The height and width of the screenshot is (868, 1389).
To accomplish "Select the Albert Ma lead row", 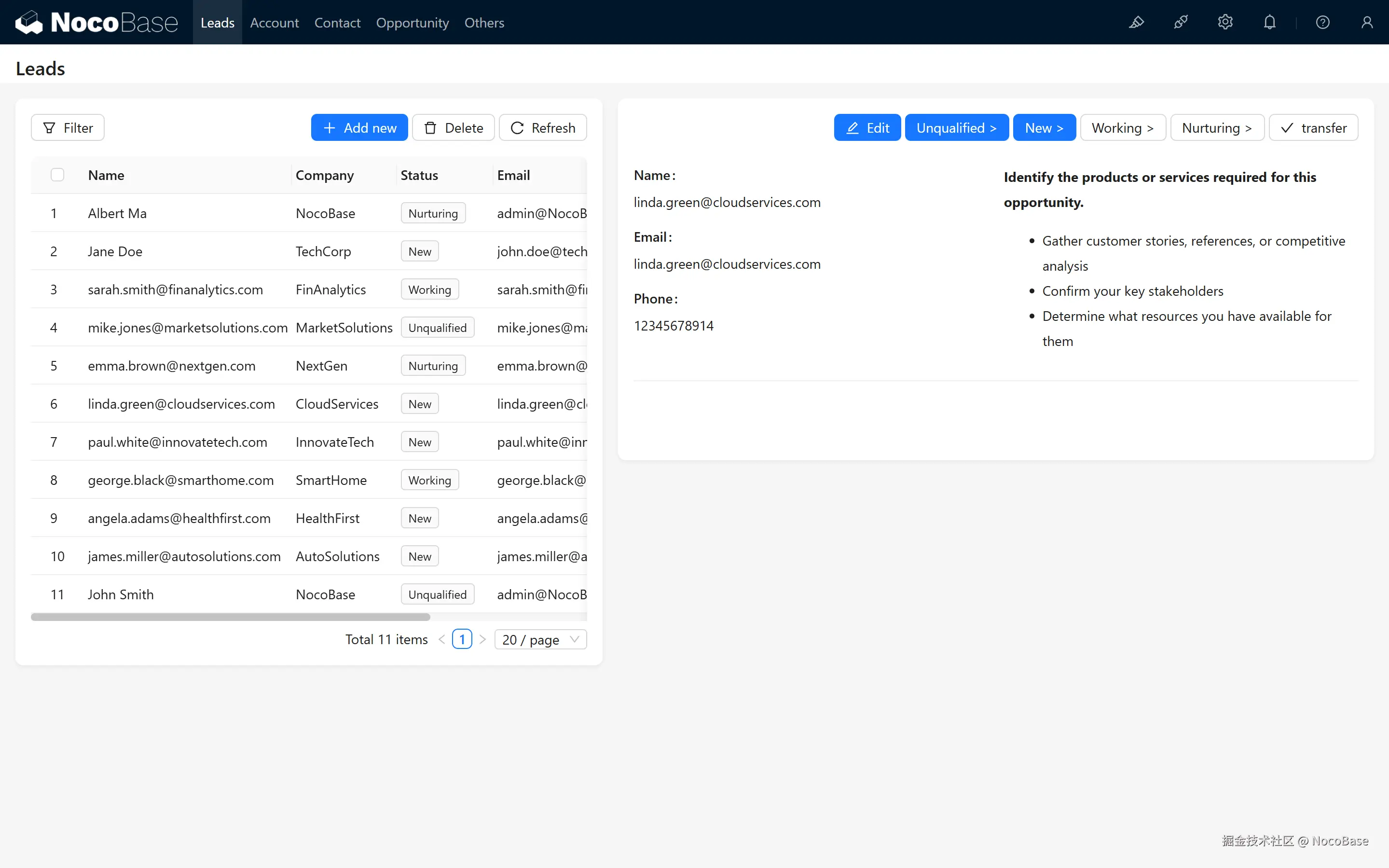I will 117,213.
